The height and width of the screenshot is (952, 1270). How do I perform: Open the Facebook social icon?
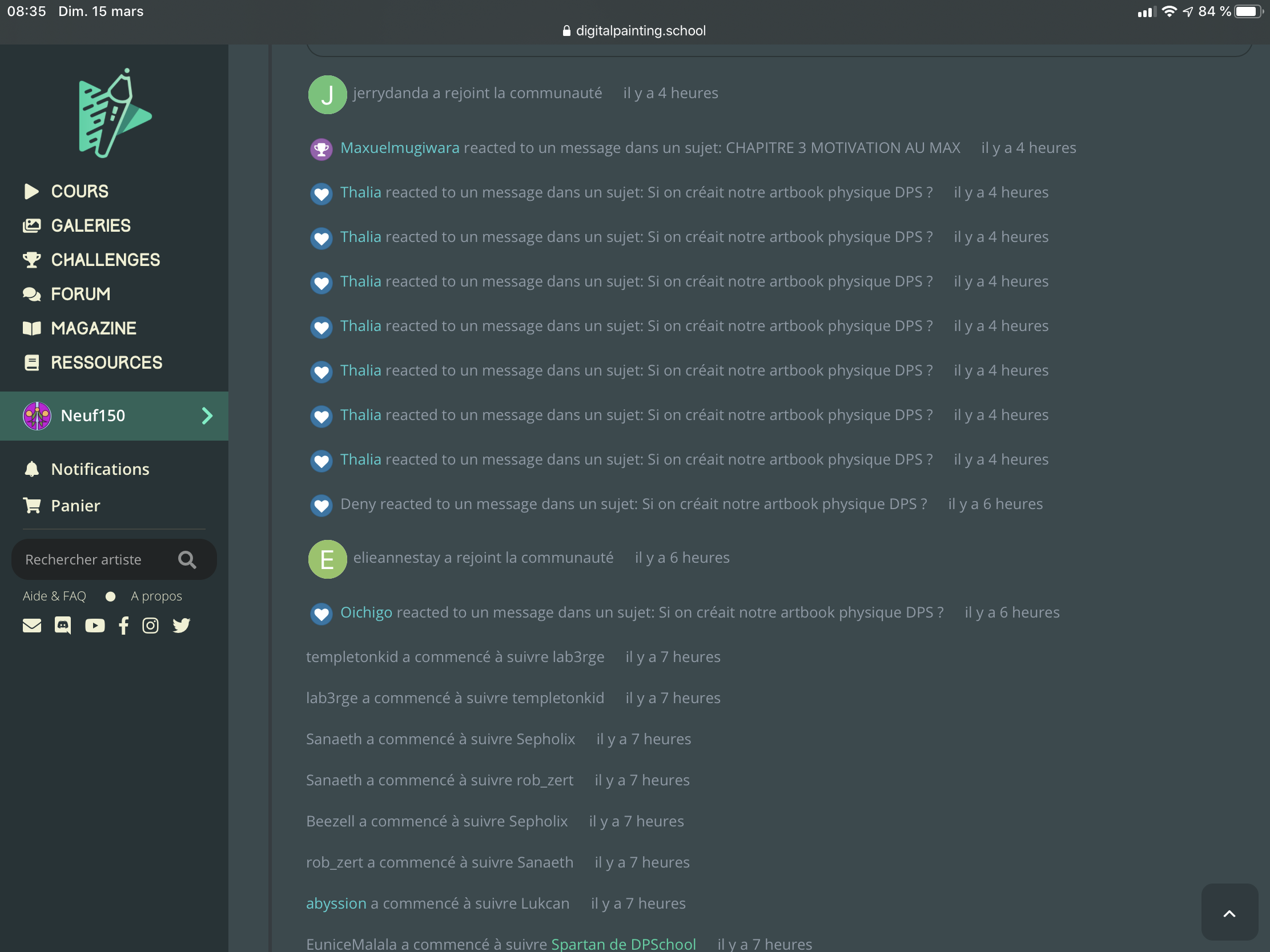point(123,625)
